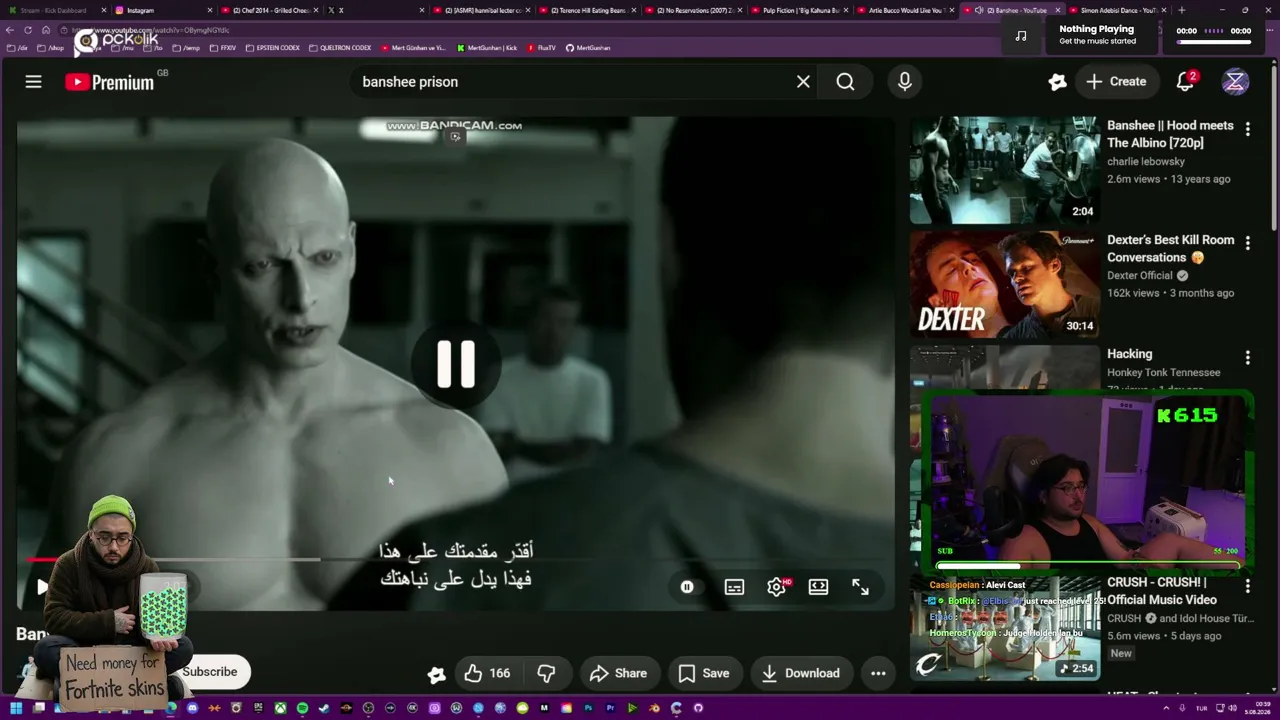Open the EPSTEIN CODEX bookmark
The image size is (1280, 720).
274,48
